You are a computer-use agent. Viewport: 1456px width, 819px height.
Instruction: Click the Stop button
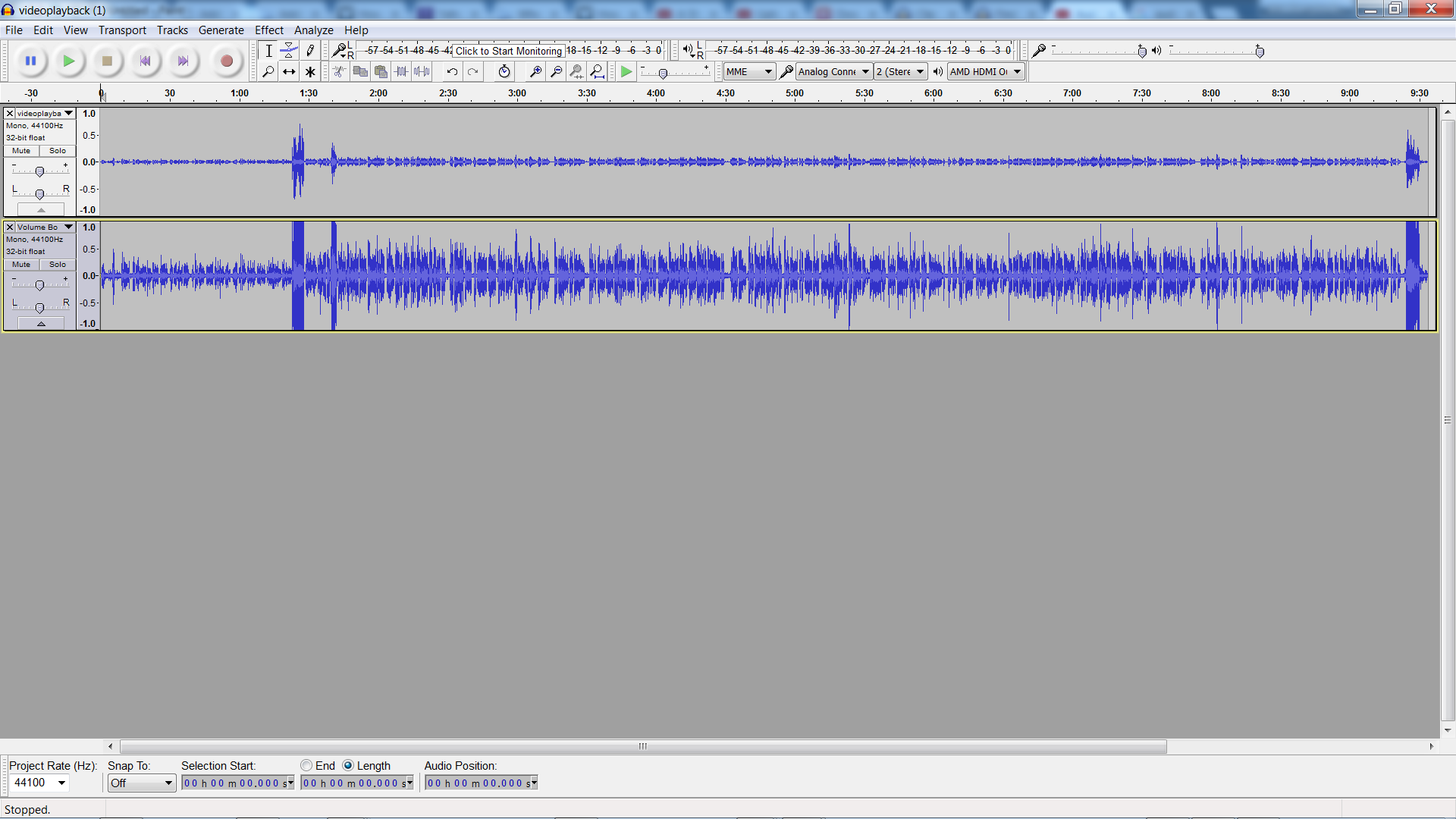[107, 61]
